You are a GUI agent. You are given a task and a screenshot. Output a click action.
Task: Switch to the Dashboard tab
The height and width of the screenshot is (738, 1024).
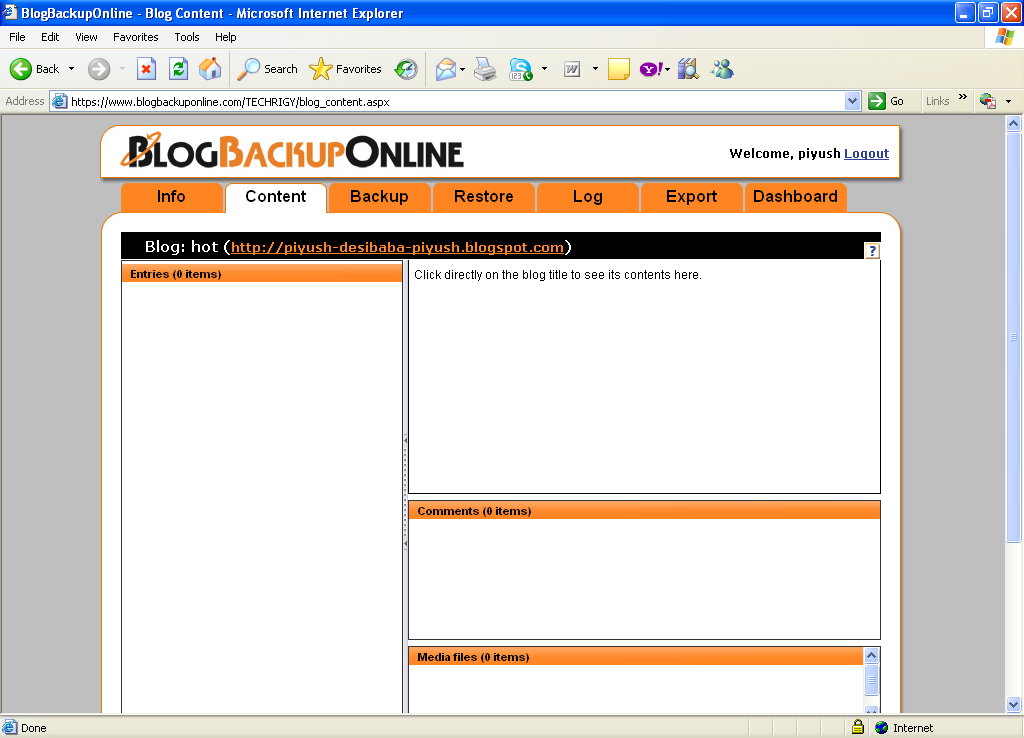click(795, 197)
